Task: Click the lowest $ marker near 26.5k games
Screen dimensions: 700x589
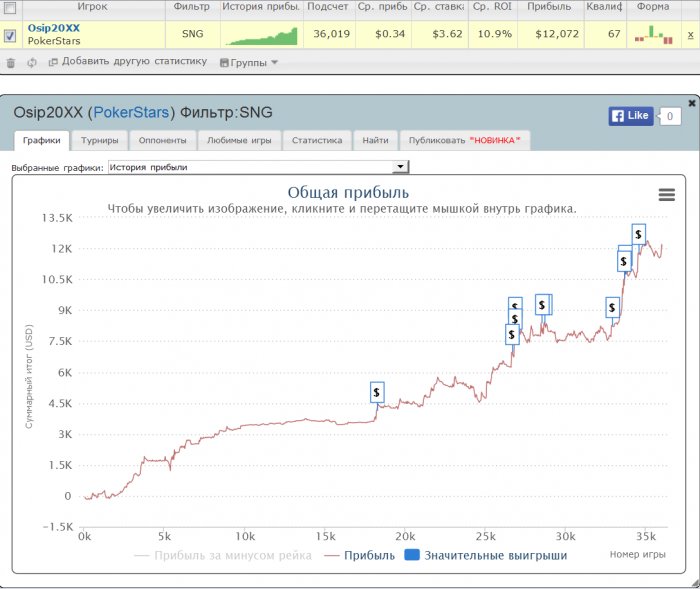Action: pyautogui.click(x=512, y=334)
